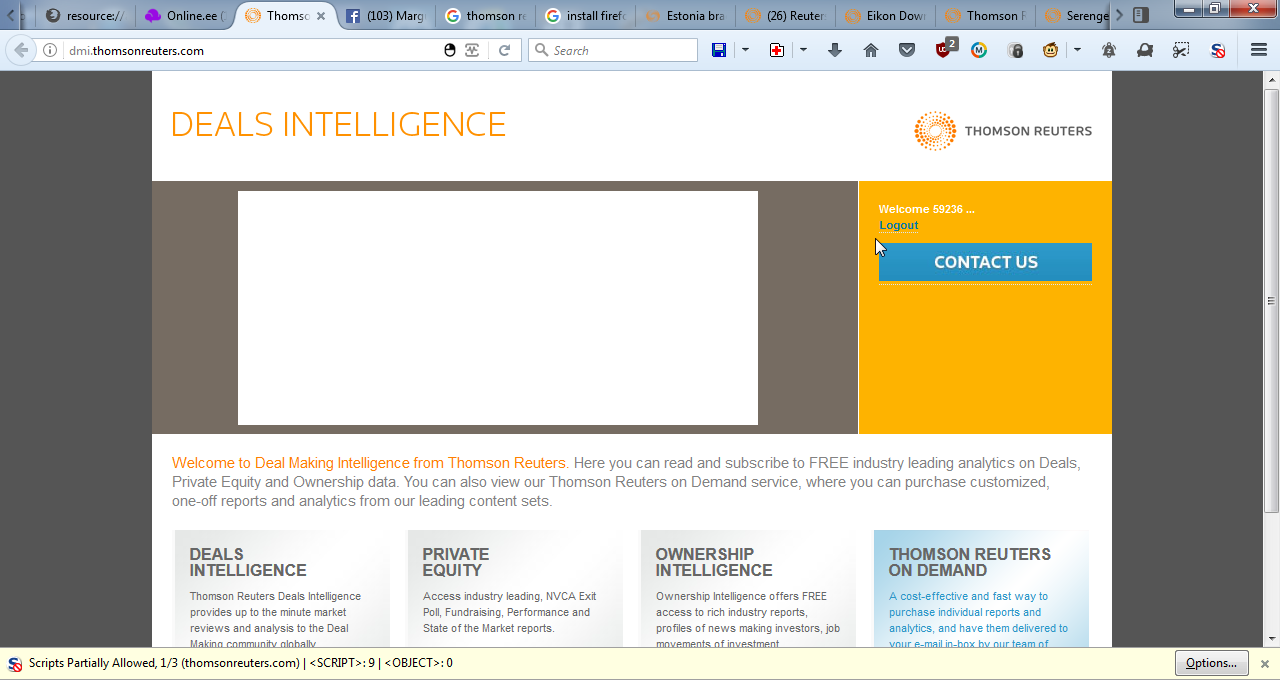Click the mouse-shaped icon in the address bar
Screen dimensions: 1280x680
[x=450, y=50]
